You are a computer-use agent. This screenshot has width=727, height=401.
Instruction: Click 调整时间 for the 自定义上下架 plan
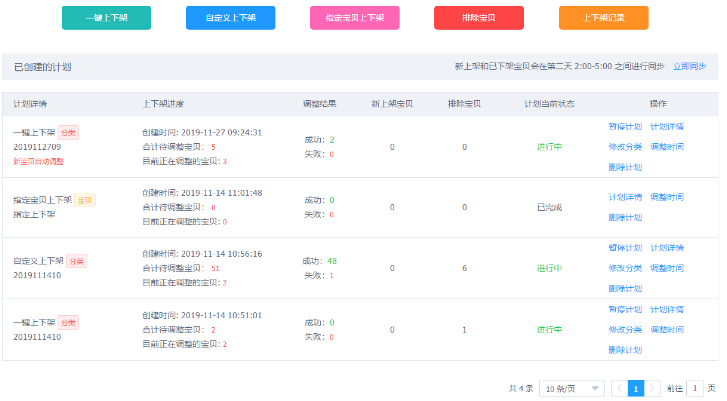click(x=667, y=268)
